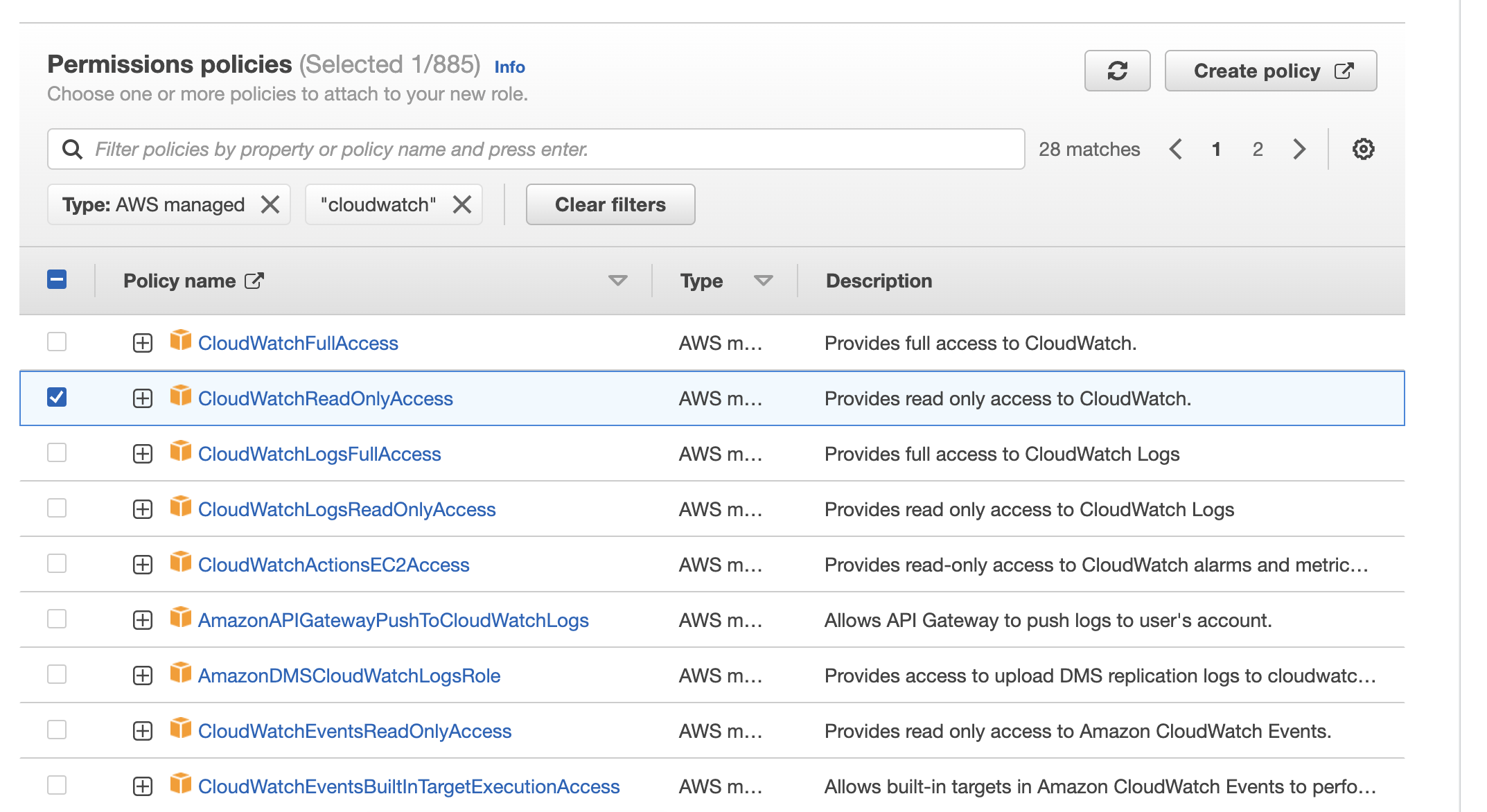The width and height of the screenshot is (1487, 812).
Task: Select page 1 of policy matches
Action: click(x=1216, y=149)
